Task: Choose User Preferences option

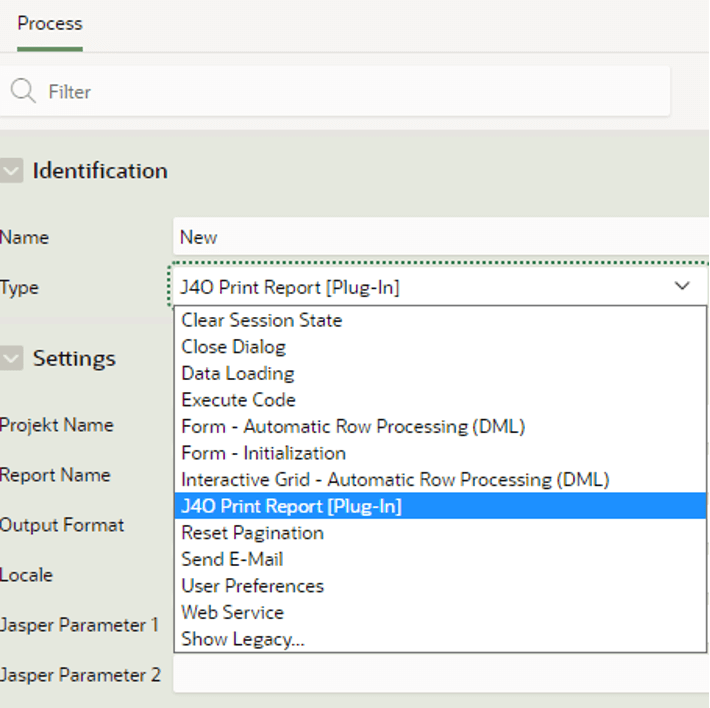Action: click(x=440, y=586)
